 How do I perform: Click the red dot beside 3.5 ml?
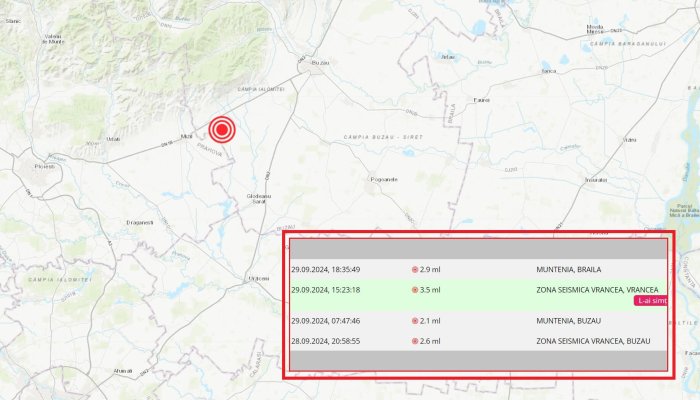415,290
